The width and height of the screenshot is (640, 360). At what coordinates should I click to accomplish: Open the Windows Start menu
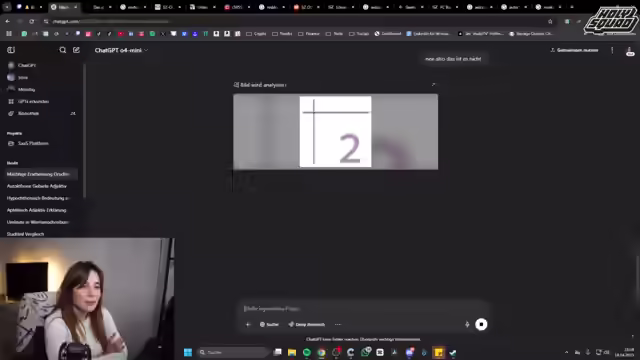188,352
